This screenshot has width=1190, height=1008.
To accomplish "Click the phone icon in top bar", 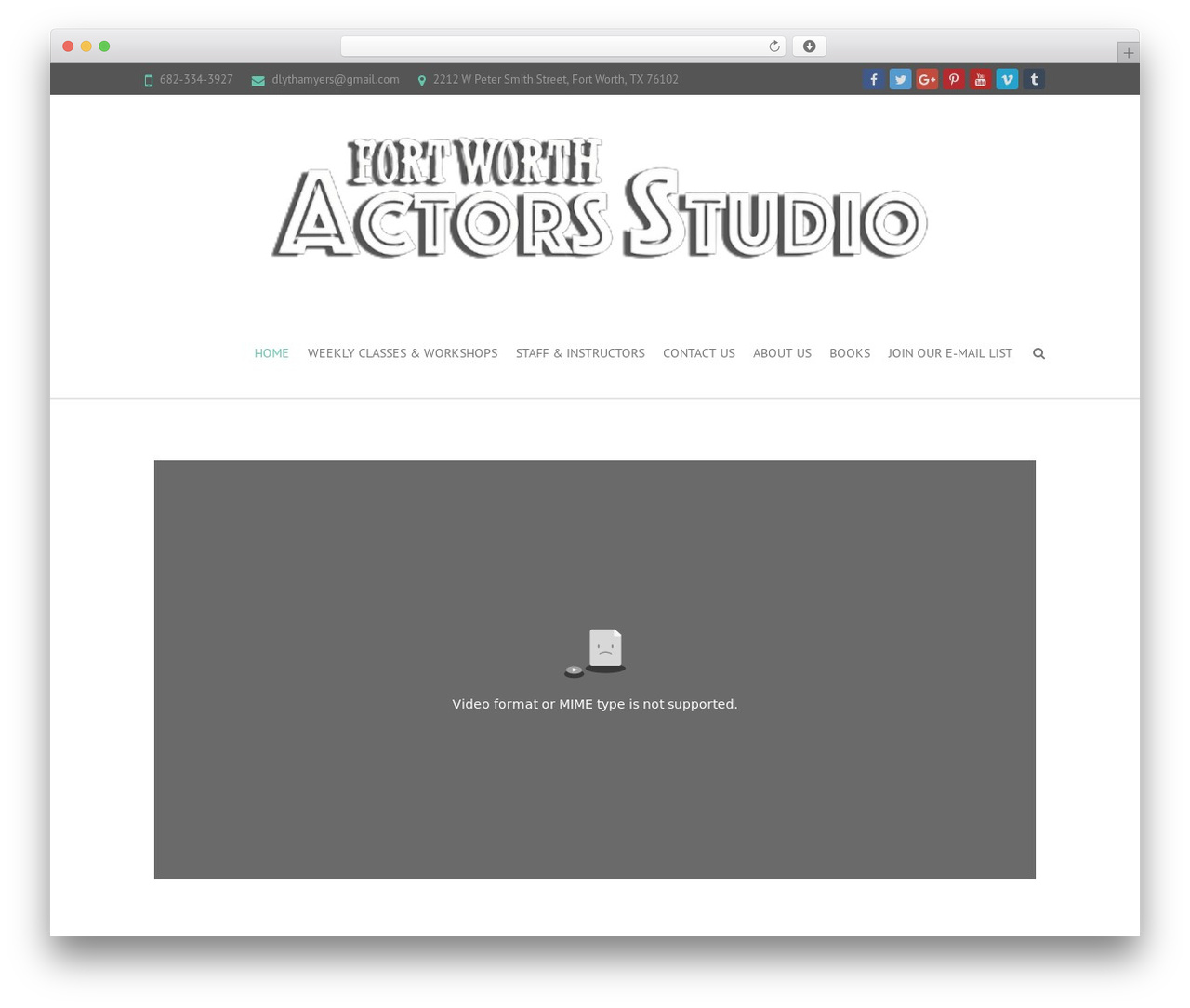I will point(149,81).
